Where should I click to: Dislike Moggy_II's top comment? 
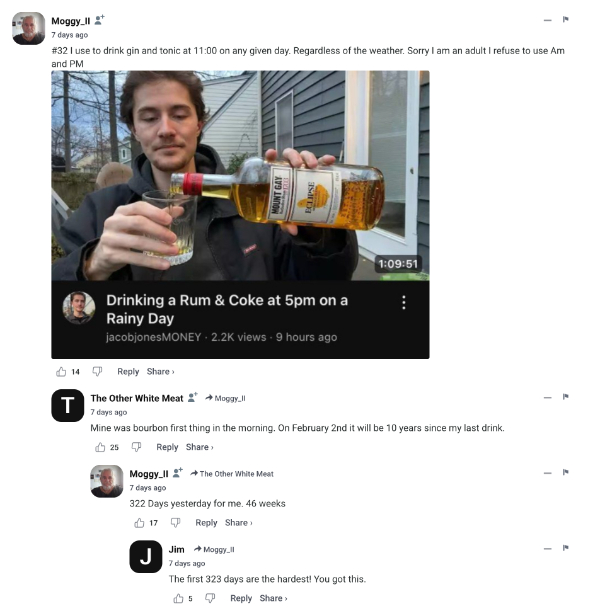tap(97, 371)
